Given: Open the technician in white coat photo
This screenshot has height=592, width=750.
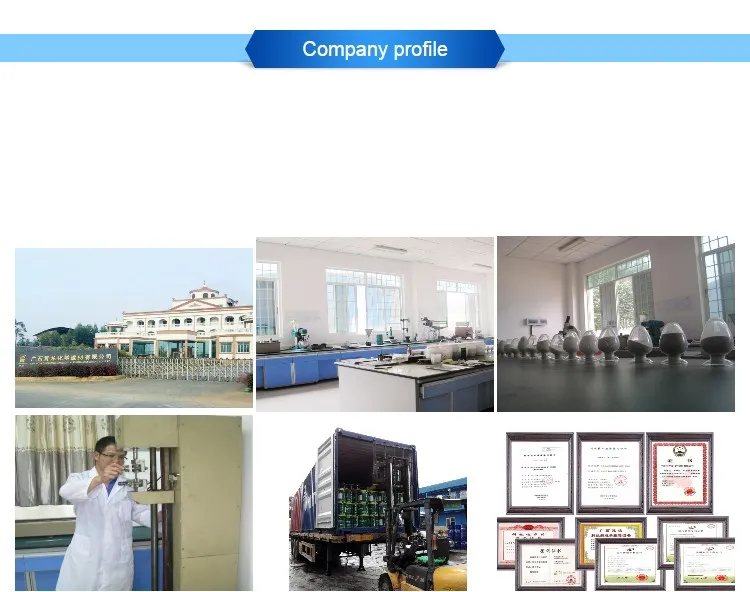Looking at the screenshot, I should click(134, 503).
